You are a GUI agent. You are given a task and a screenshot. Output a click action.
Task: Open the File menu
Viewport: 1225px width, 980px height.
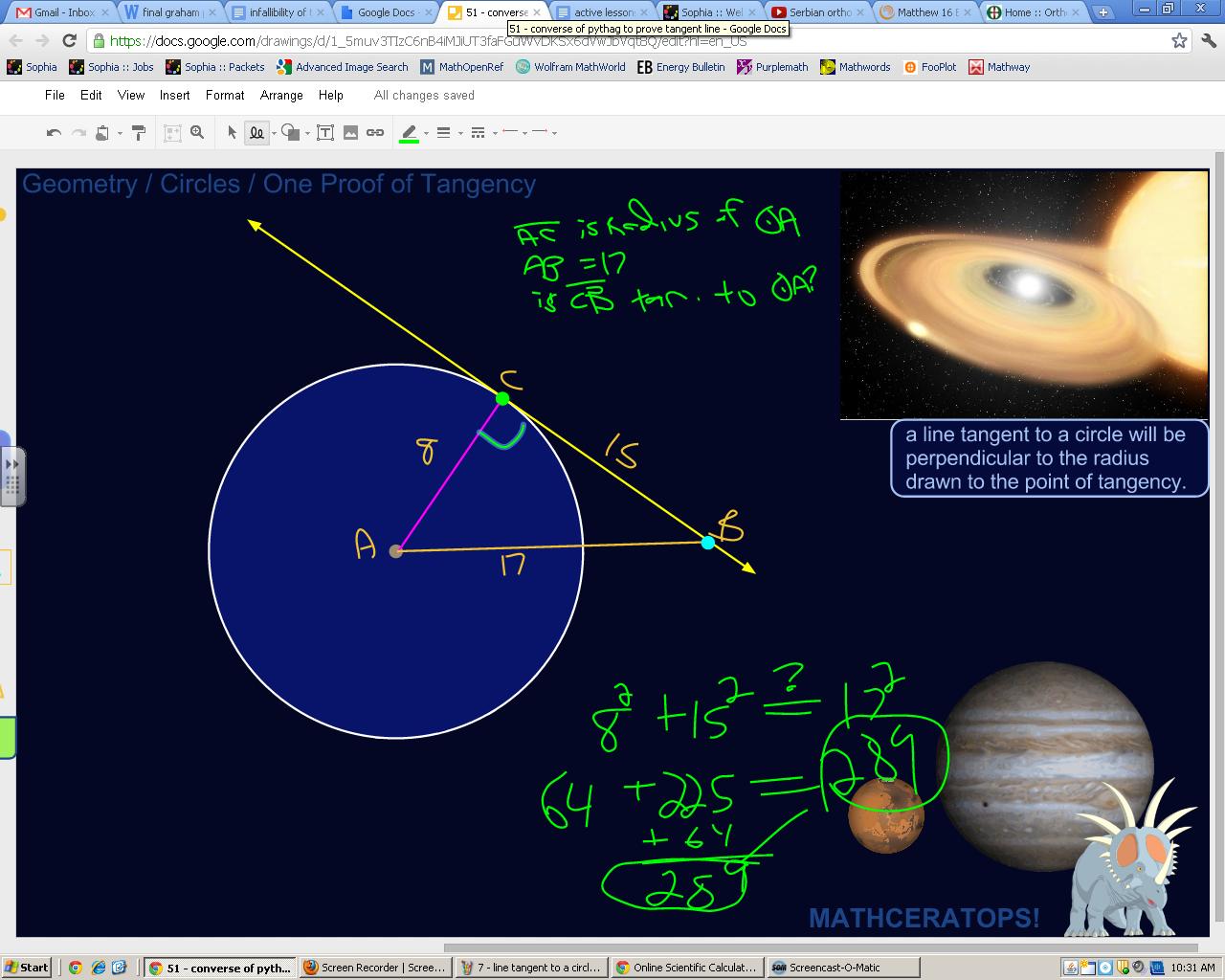55,95
